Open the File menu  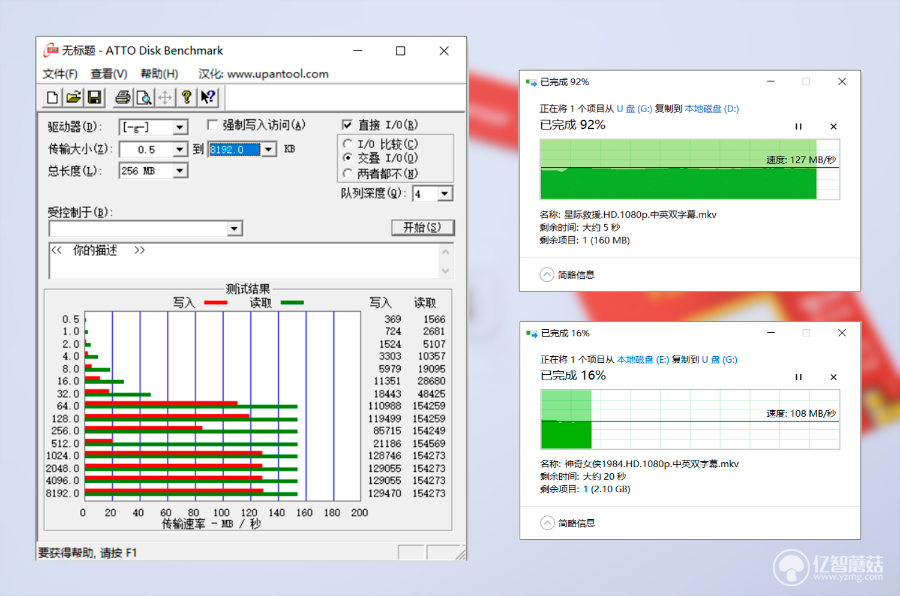(60, 74)
